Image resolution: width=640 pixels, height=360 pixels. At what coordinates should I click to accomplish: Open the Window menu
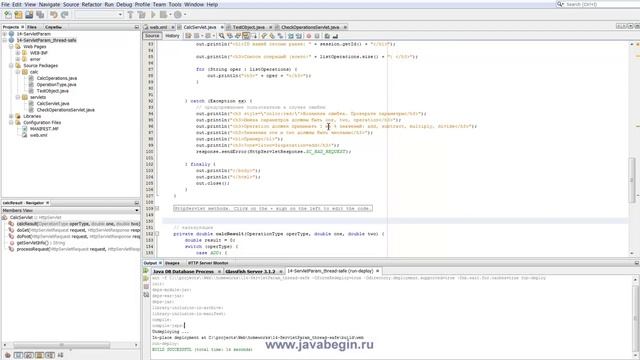(194, 4)
